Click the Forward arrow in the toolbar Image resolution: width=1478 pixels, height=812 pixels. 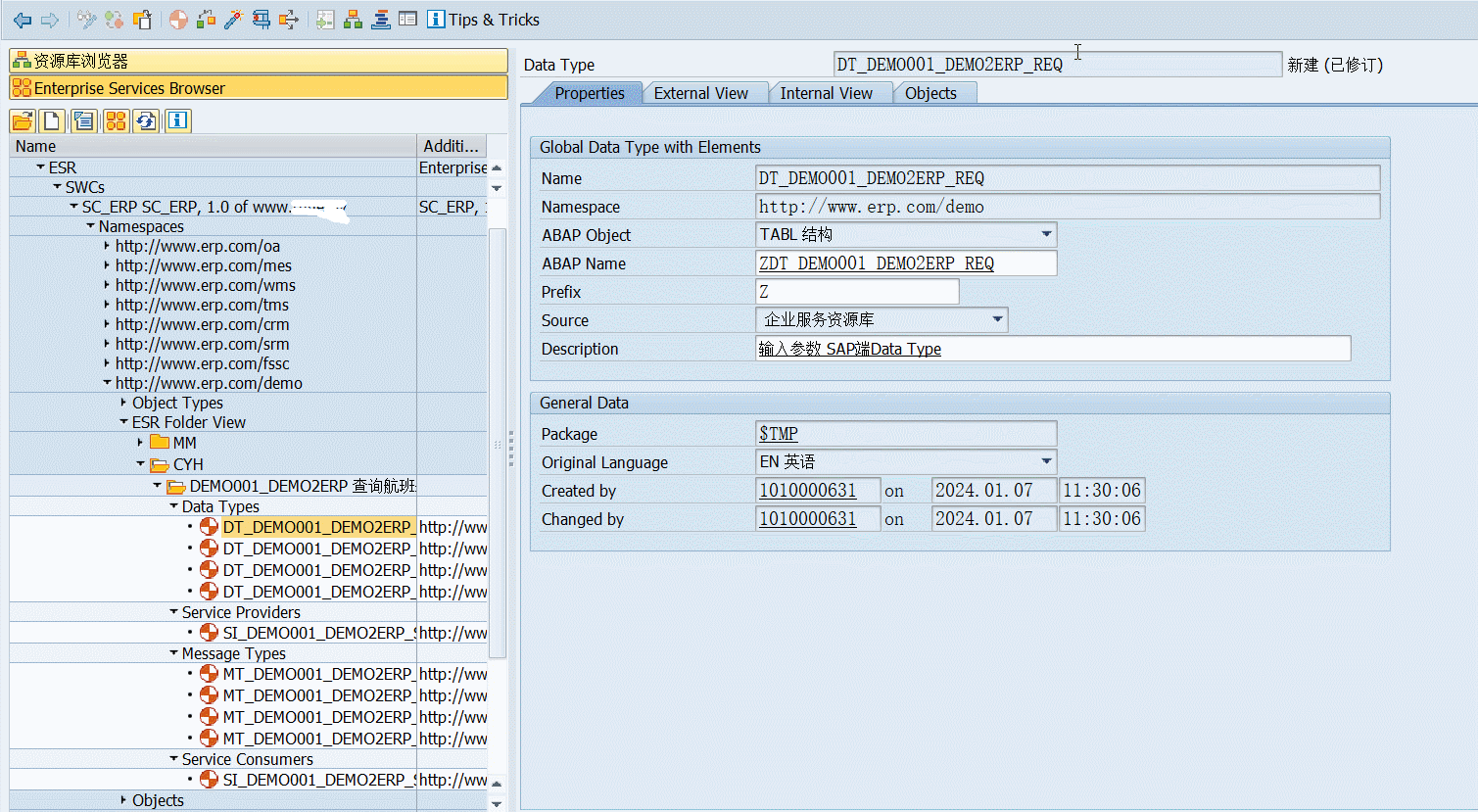click(x=50, y=20)
